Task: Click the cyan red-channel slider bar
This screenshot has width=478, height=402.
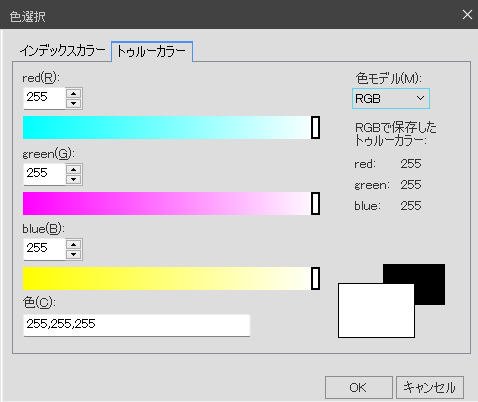Action: click(x=171, y=127)
